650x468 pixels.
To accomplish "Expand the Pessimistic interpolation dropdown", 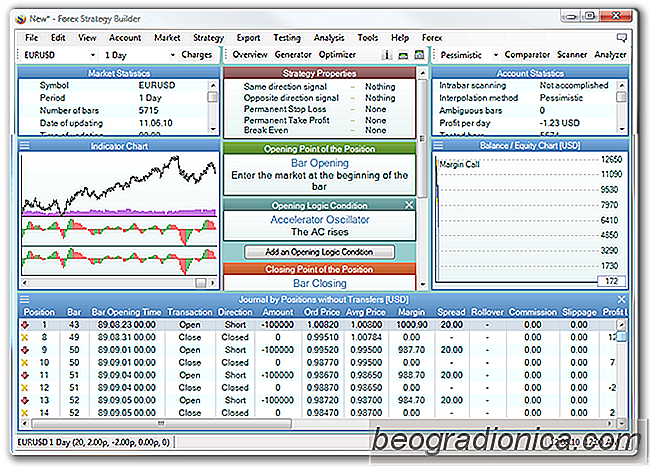I will (x=495, y=55).
